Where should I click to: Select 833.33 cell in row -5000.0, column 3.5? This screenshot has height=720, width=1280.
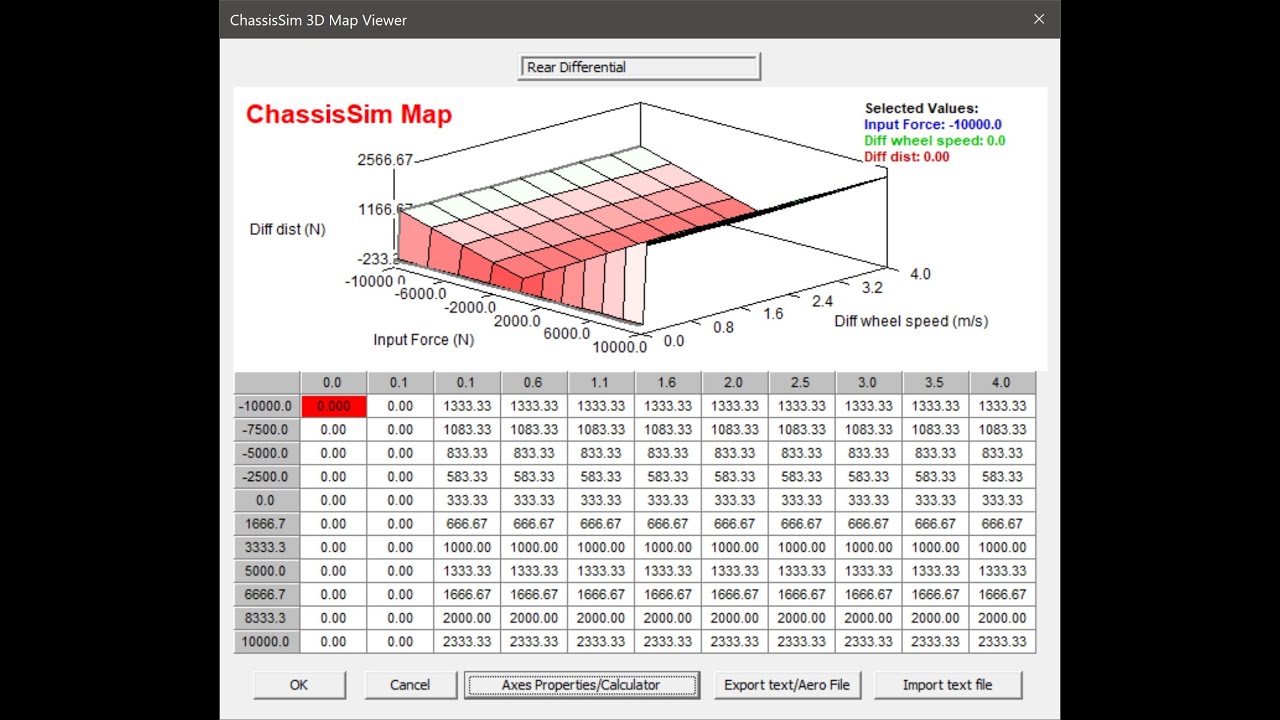click(936, 453)
